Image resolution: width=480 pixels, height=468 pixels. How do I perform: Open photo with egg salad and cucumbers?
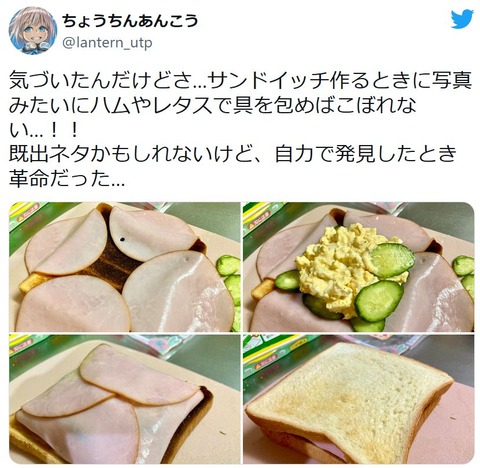coord(359,267)
